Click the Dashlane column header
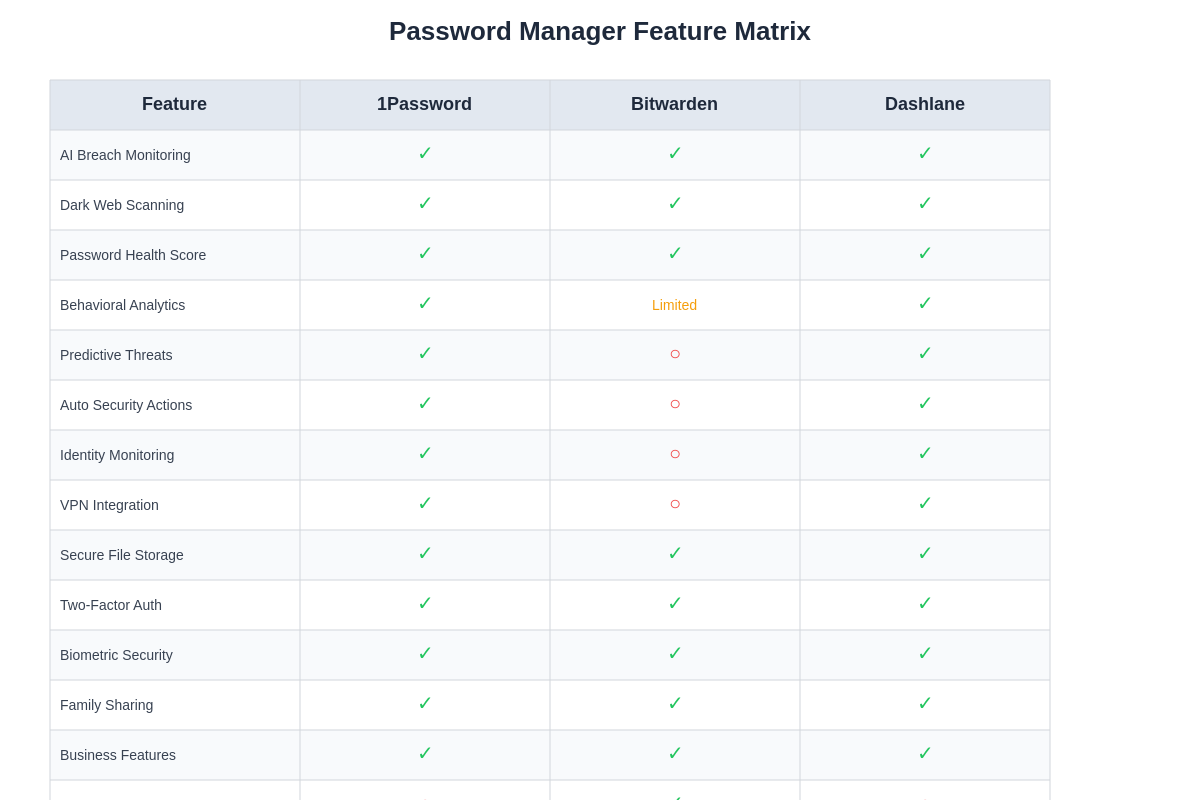 pos(924,104)
